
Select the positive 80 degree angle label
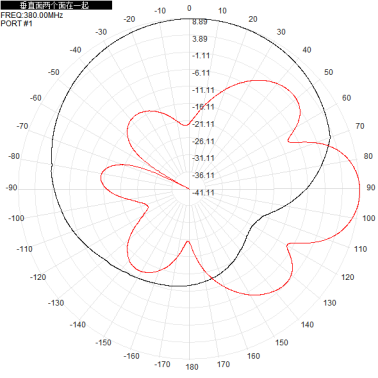point(368,156)
